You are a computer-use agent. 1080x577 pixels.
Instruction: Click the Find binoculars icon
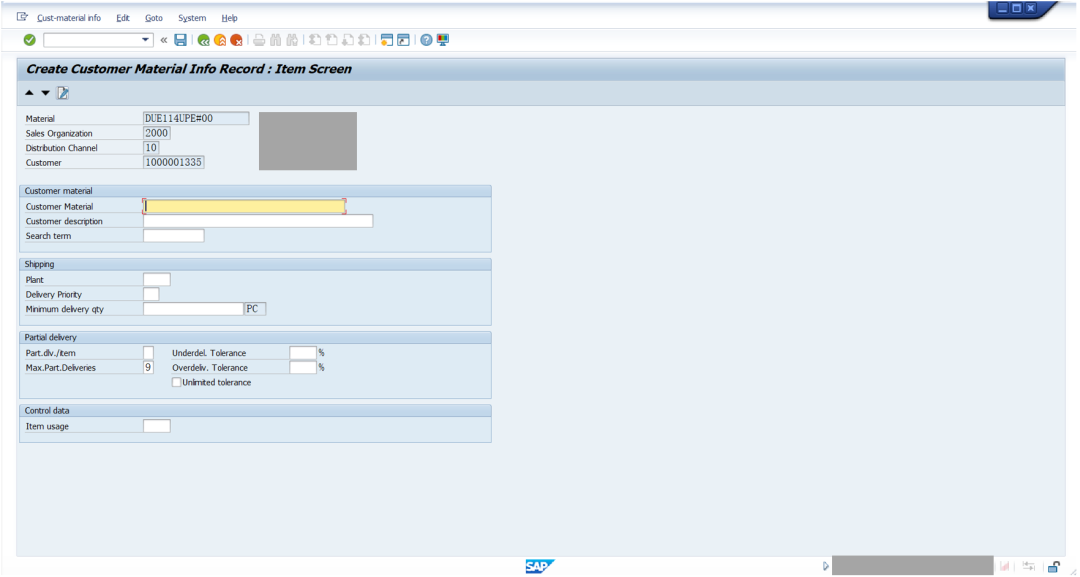276,40
